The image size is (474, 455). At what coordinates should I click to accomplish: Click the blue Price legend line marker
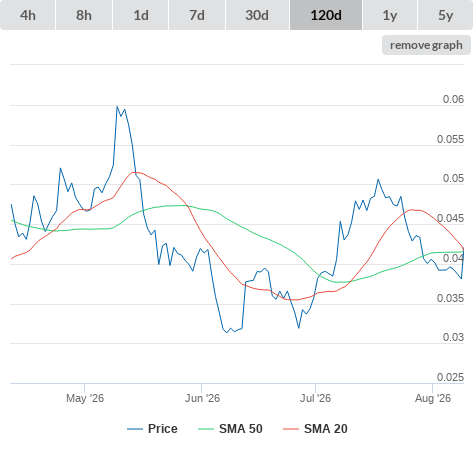click(x=135, y=429)
